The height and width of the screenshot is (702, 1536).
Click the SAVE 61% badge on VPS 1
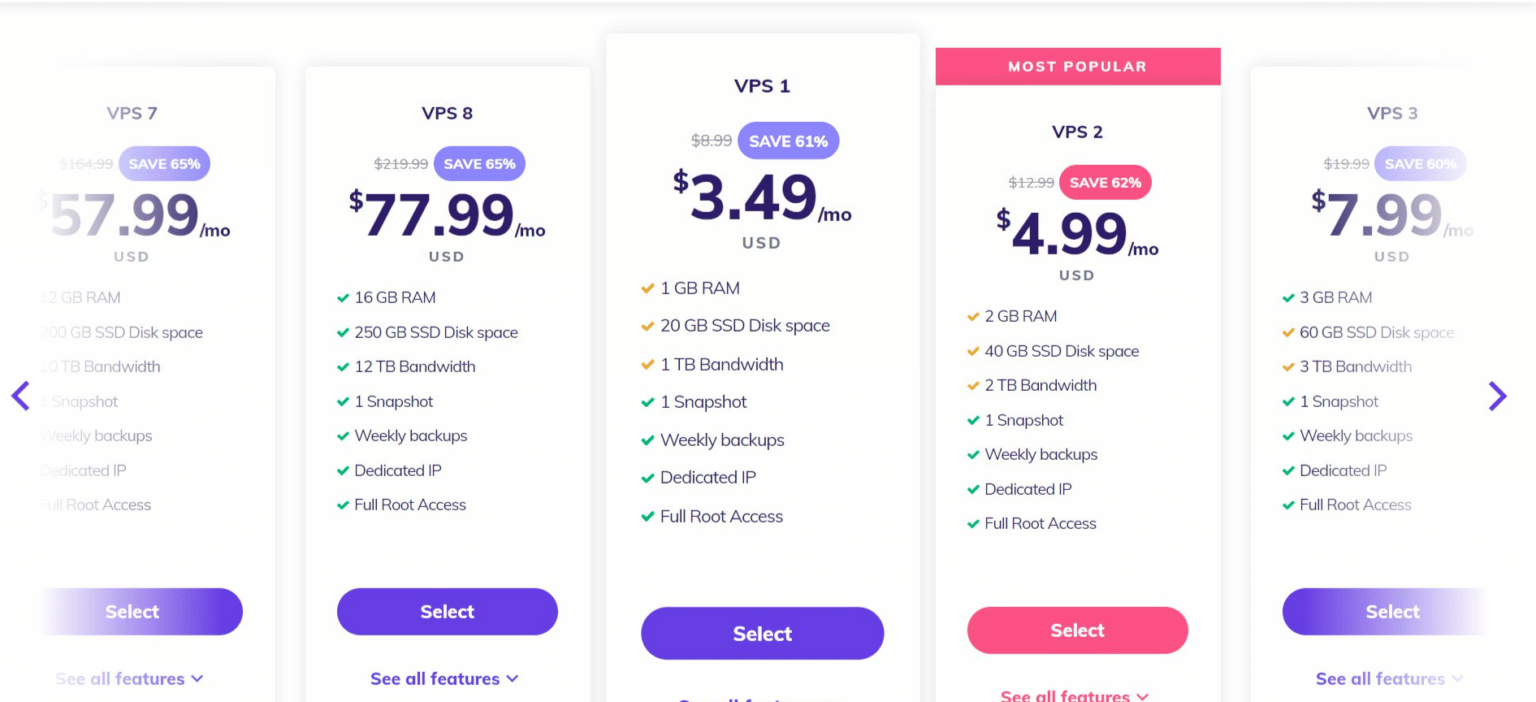(x=788, y=140)
